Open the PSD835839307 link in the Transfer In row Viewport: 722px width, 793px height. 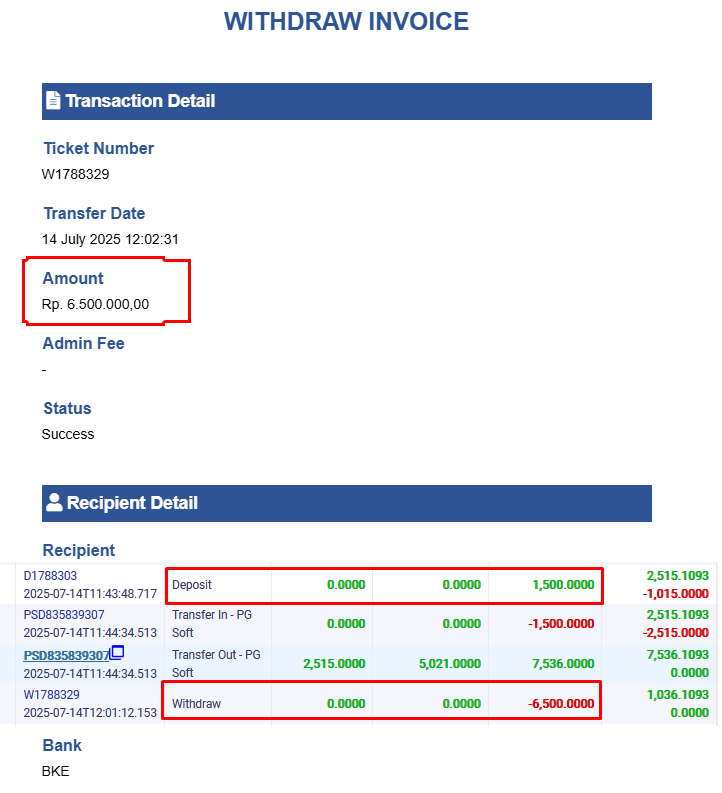coord(64,614)
